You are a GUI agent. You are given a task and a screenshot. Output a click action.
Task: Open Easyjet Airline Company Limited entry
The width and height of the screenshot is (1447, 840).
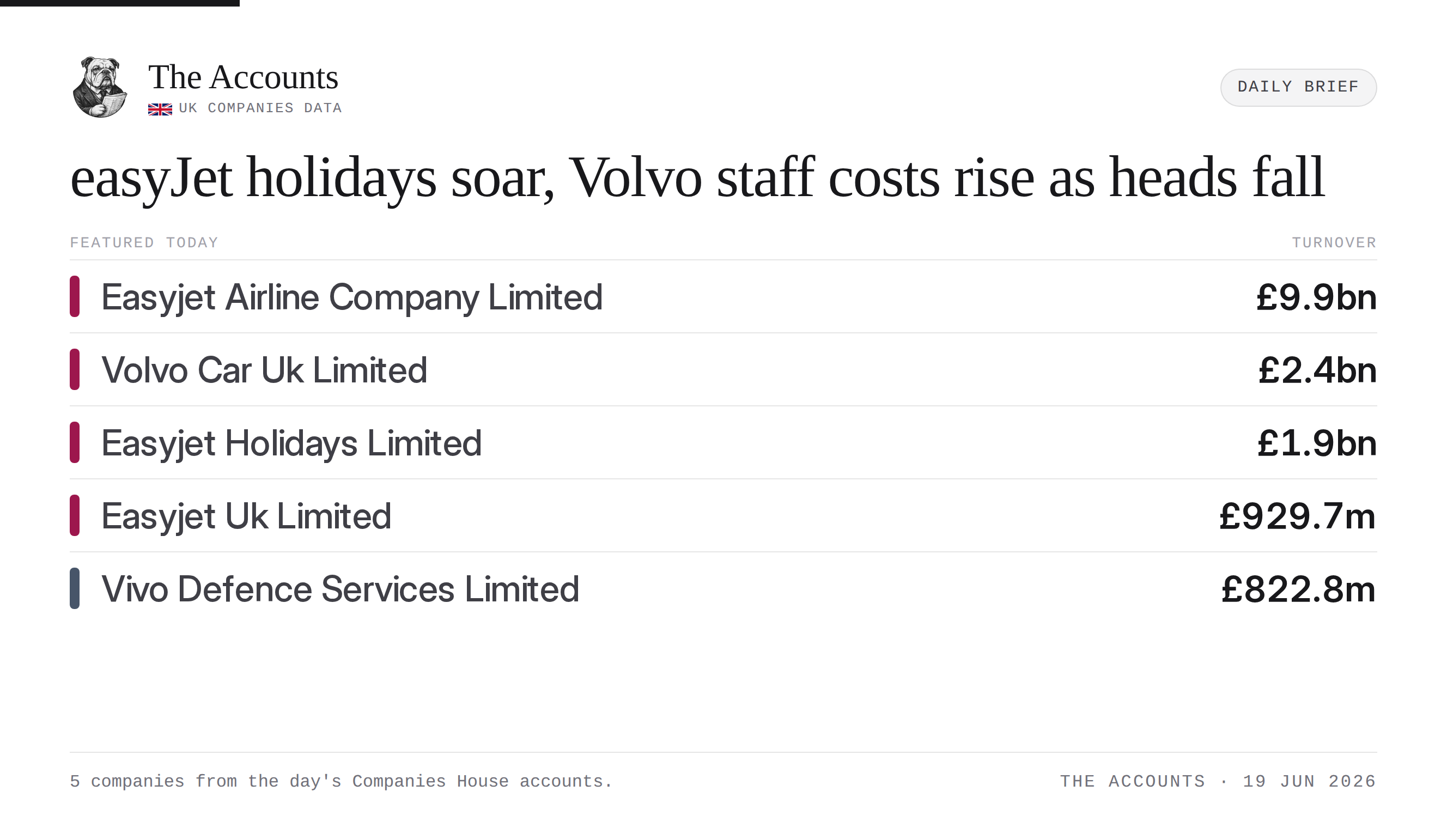coord(723,296)
